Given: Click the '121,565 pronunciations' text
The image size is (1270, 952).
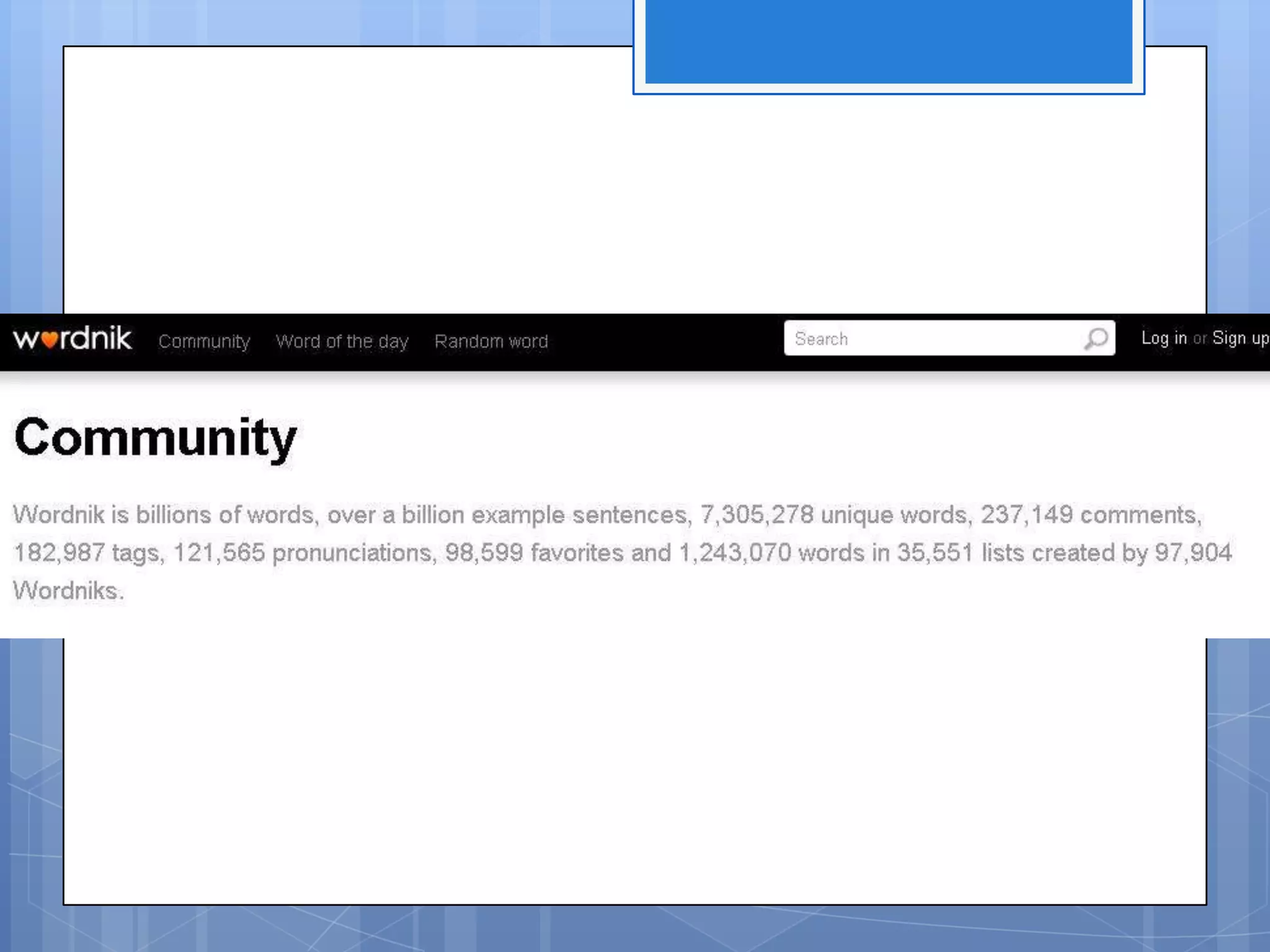Looking at the screenshot, I should 303,553.
